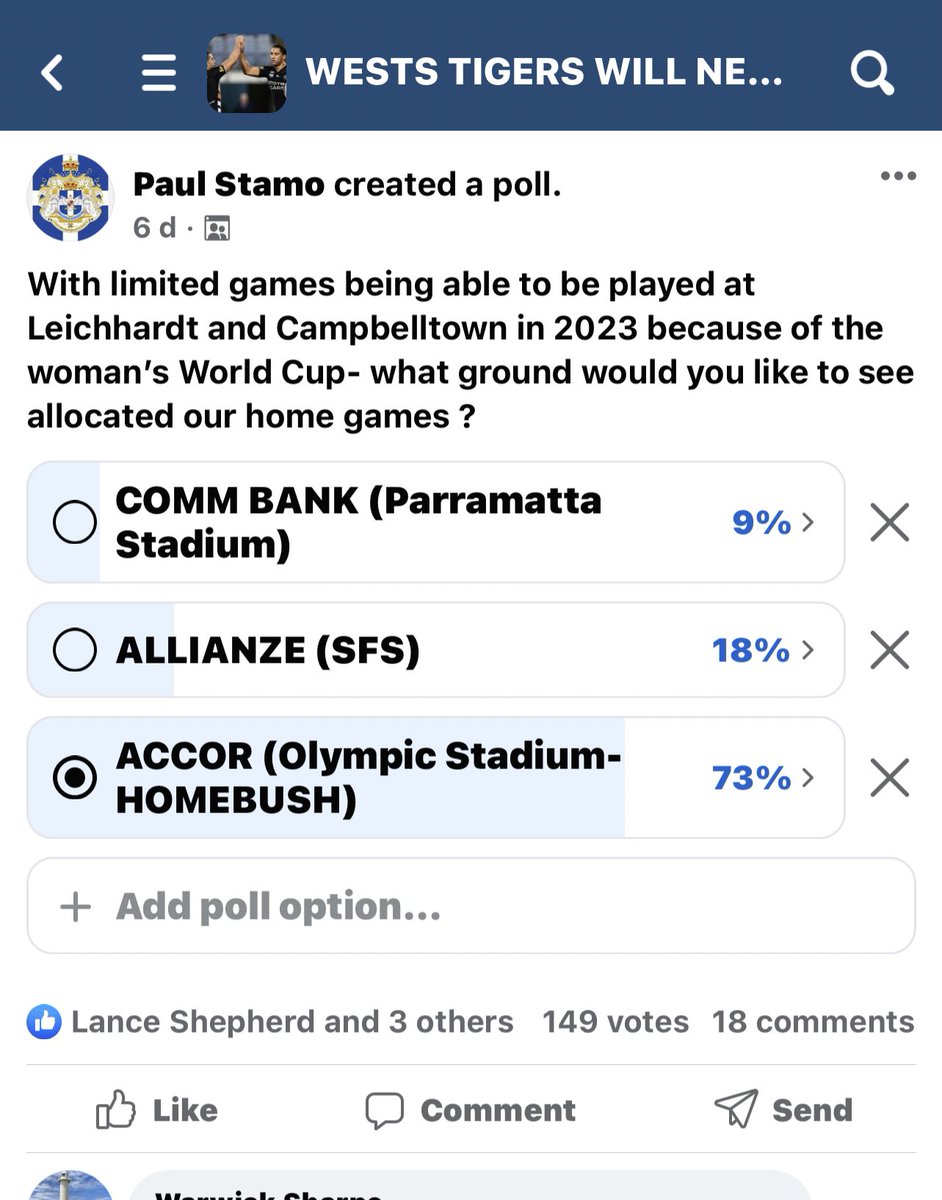Remove the ALLIANZE (SFS) poll option
942x1200 pixels.
889,651
